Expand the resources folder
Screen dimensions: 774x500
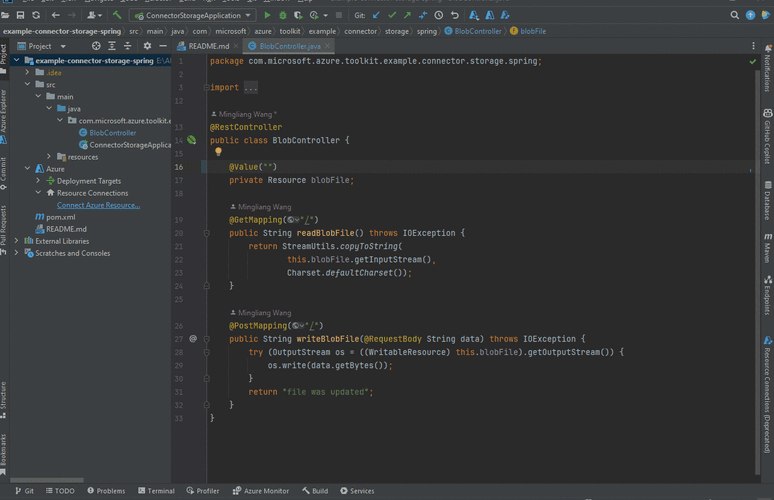click(49, 156)
